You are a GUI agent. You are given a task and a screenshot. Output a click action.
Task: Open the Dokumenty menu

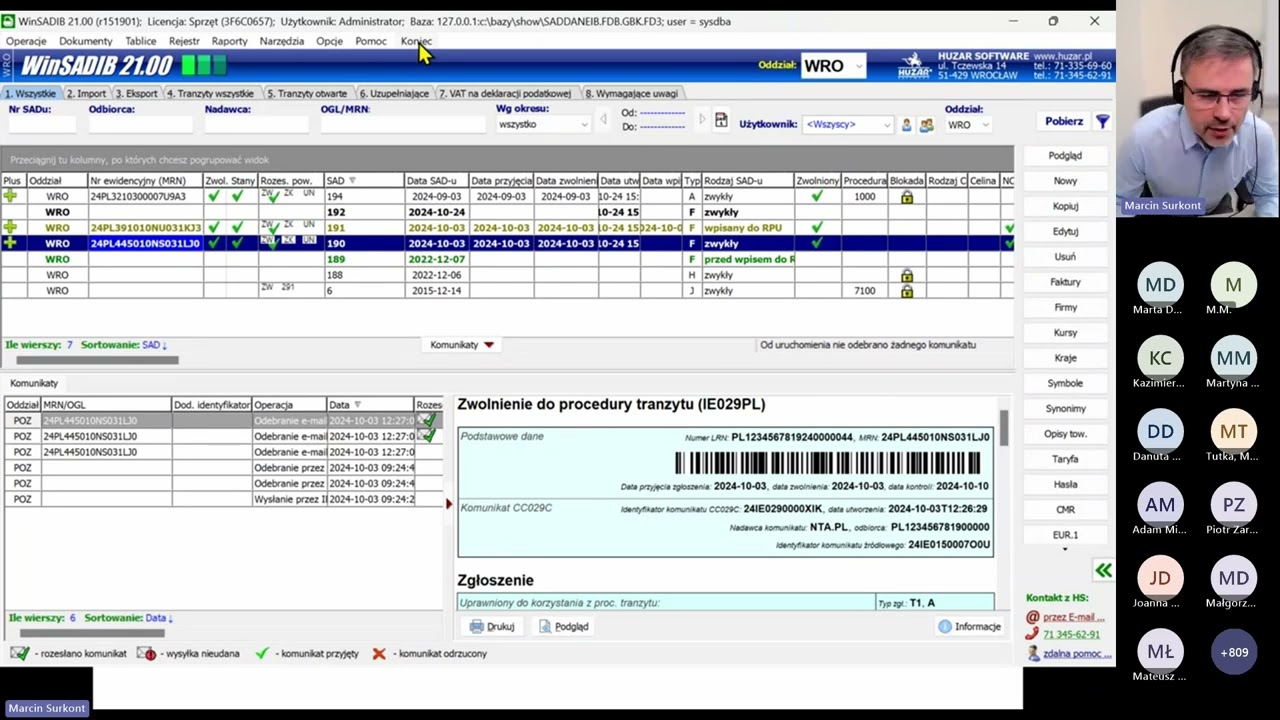pyautogui.click(x=85, y=41)
